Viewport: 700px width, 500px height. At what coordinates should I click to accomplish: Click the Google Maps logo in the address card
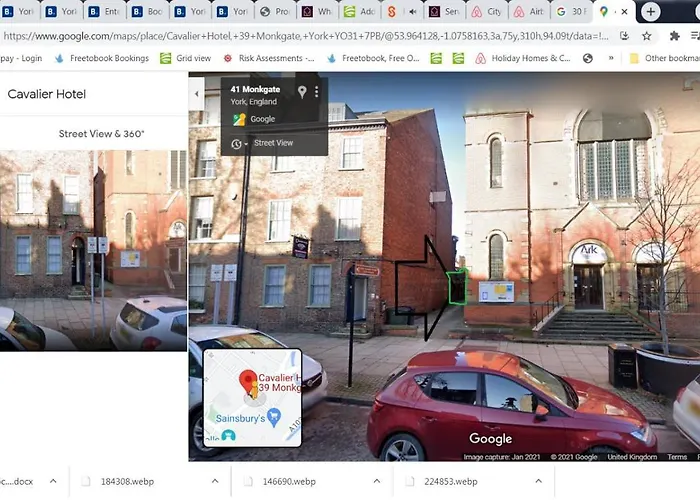[x=239, y=119]
